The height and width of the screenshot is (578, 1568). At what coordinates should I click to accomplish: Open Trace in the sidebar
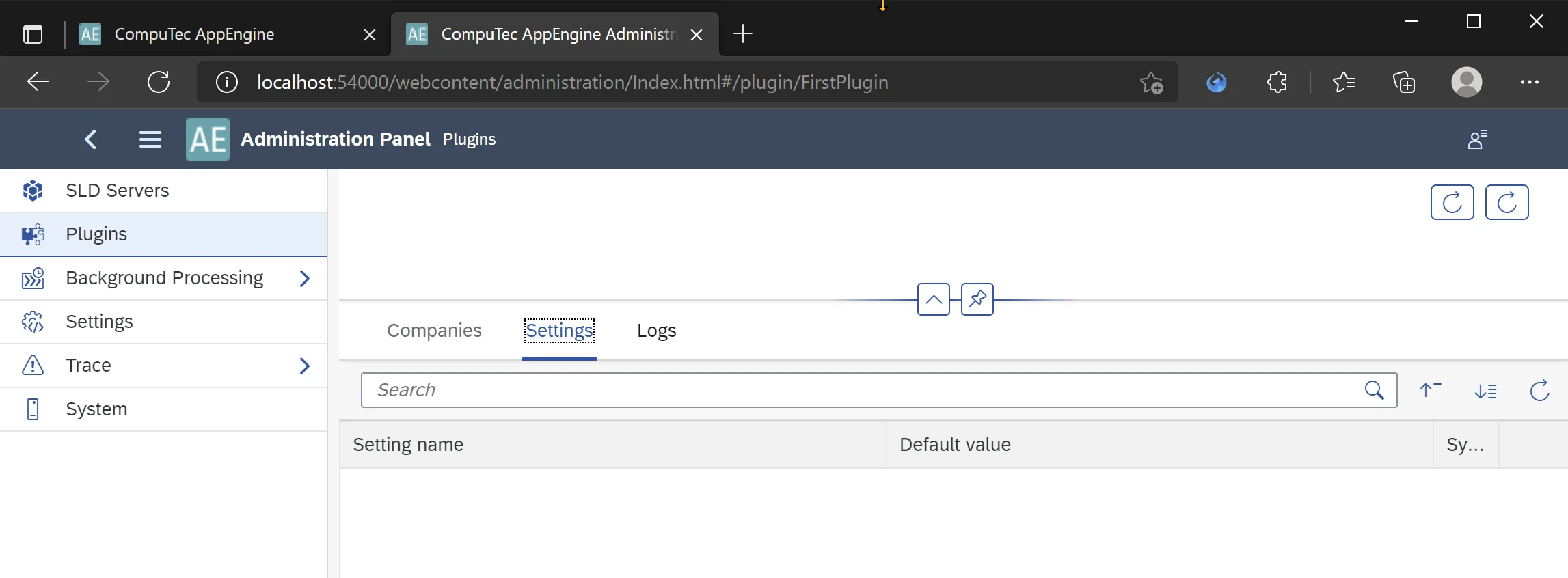click(163, 366)
